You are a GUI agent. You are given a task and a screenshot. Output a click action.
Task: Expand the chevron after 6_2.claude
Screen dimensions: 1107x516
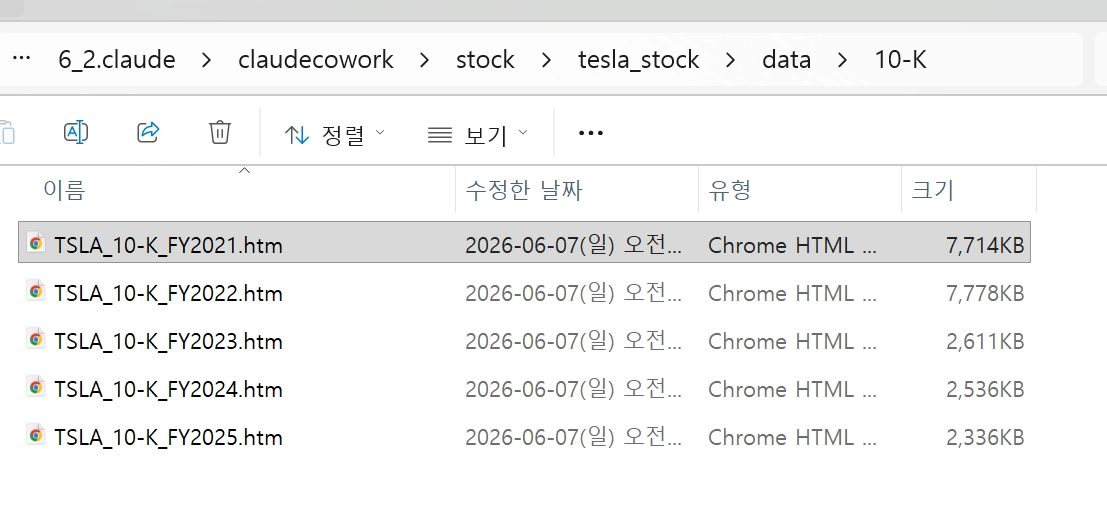pos(206,61)
